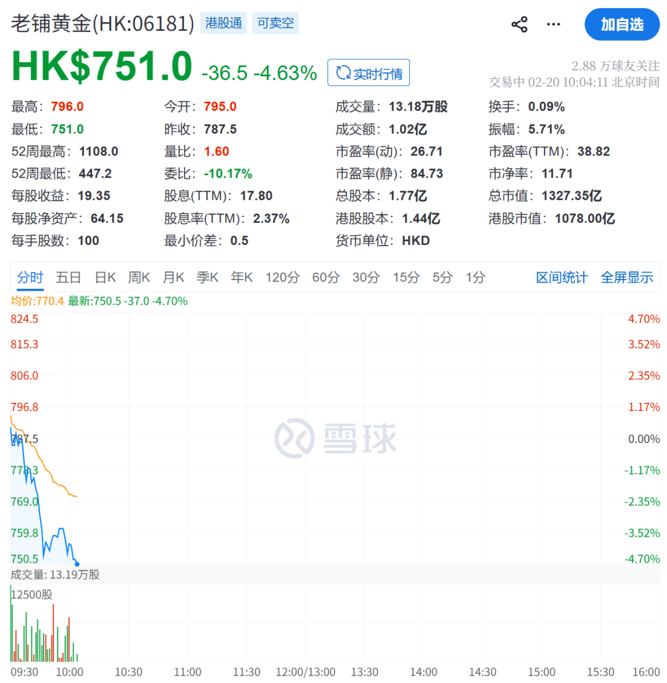
Task: Switch to 5分 interval tab
Action: [x=443, y=277]
